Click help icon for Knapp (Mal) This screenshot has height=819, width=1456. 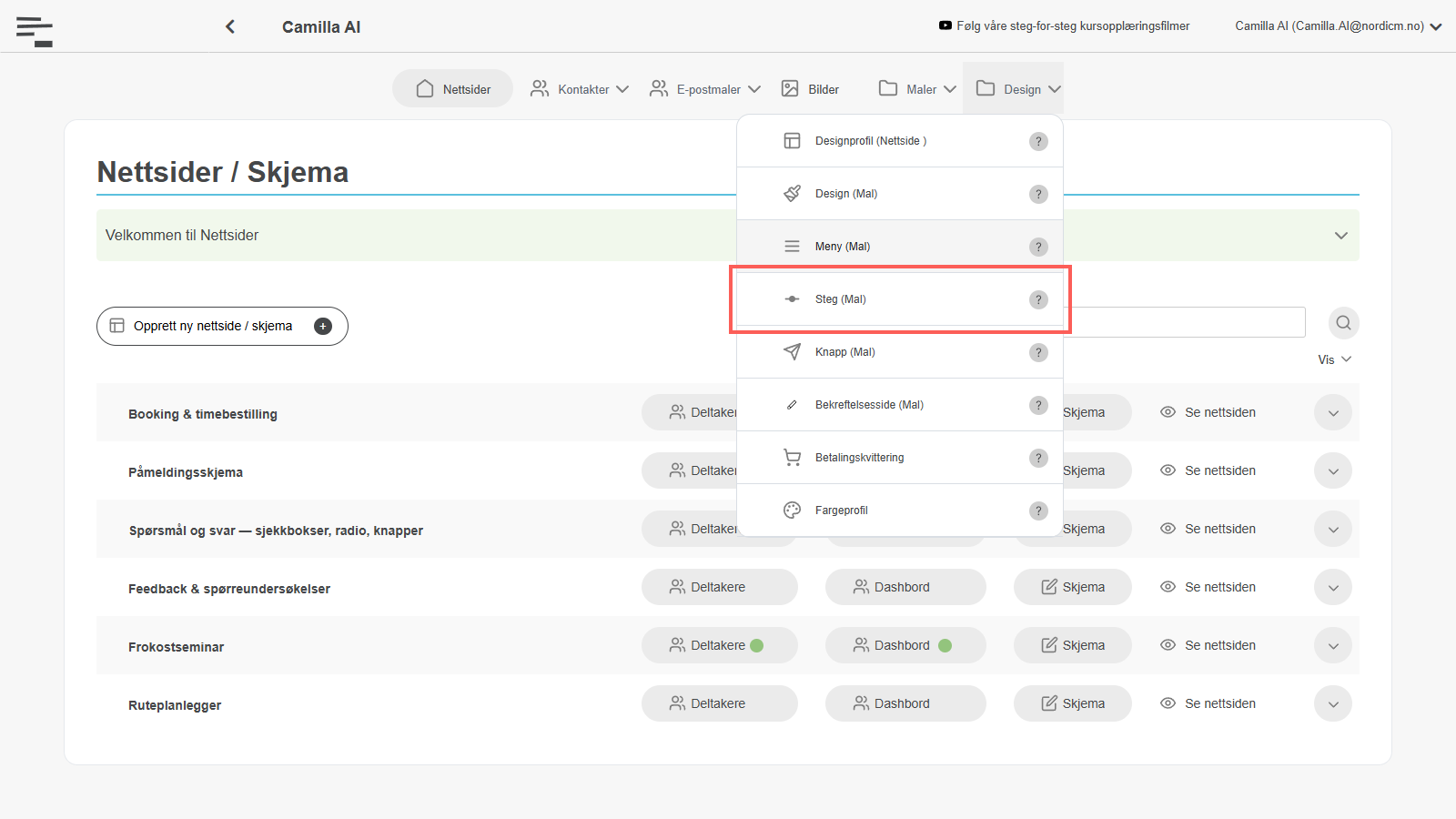click(1038, 352)
